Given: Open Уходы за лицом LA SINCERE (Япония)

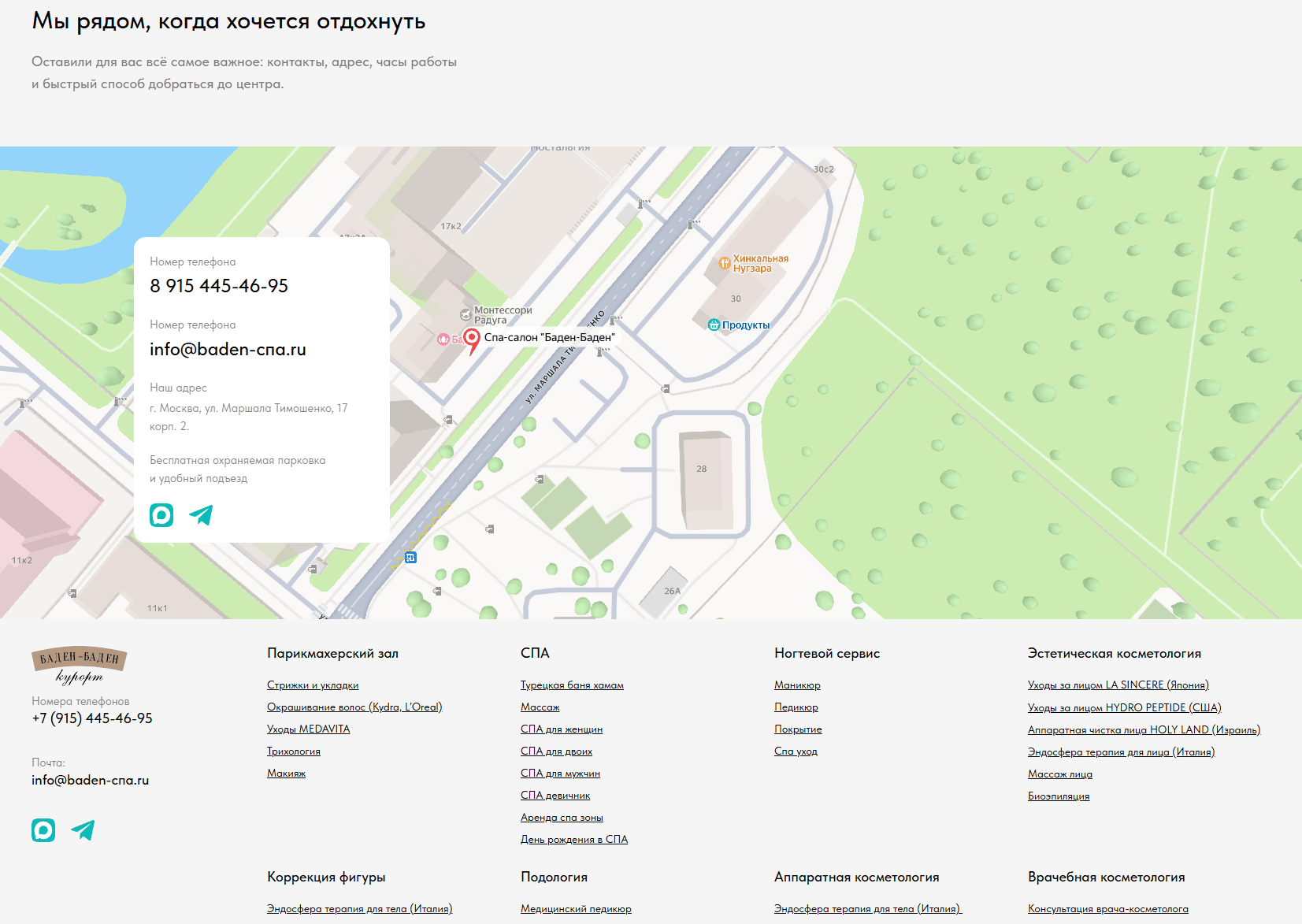Looking at the screenshot, I should click(x=1118, y=685).
